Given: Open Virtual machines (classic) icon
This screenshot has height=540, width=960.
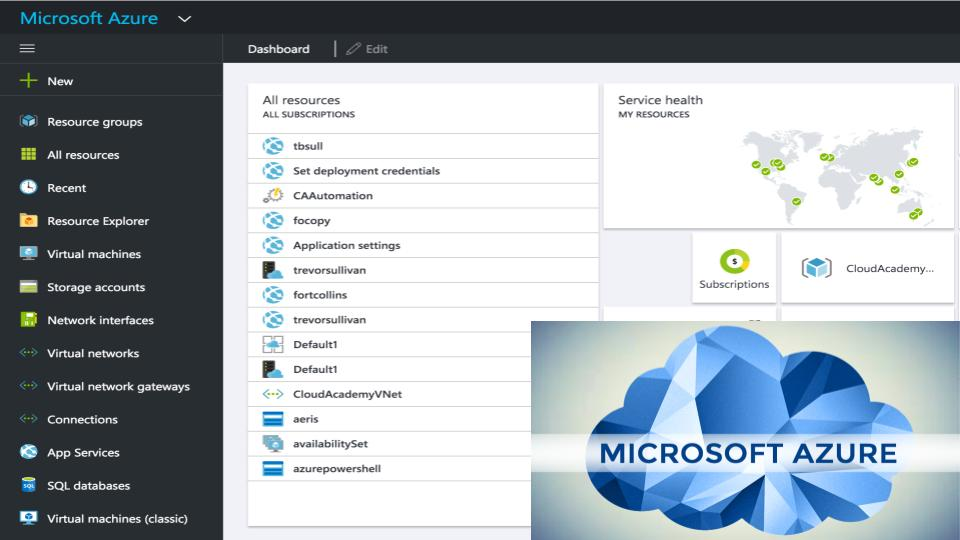Looking at the screenshot, I should 28,518.
